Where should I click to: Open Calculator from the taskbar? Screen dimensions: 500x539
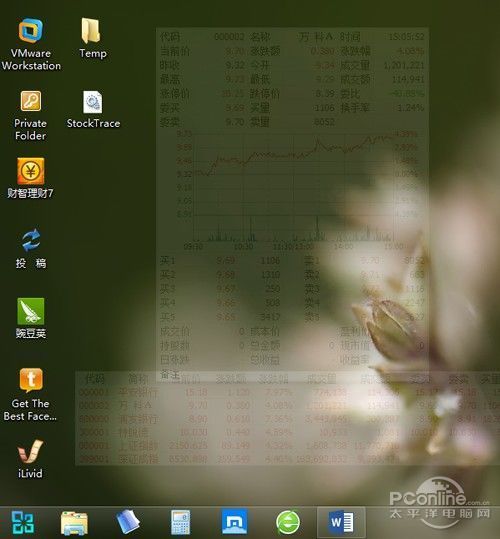pyautogui.click(x=180, y=522)
